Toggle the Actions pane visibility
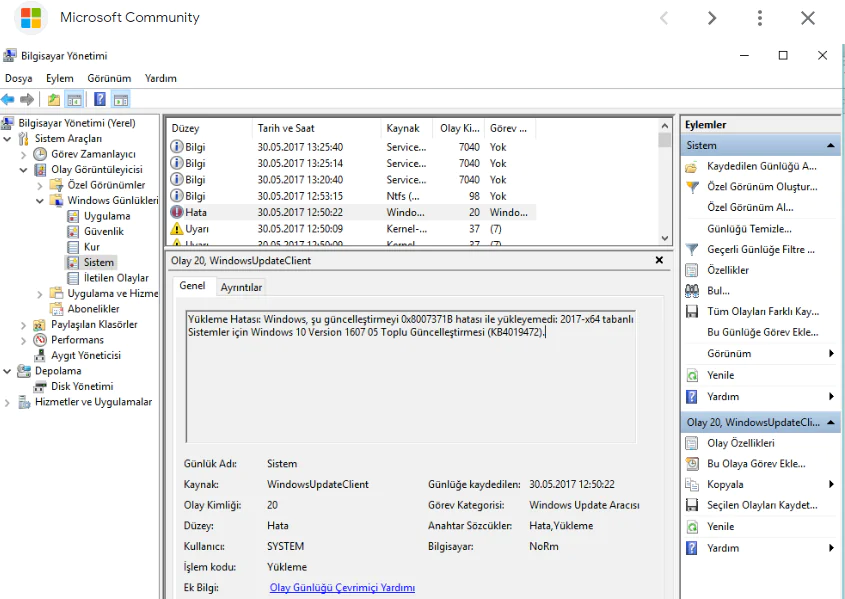845x599 pixels. 122,99
